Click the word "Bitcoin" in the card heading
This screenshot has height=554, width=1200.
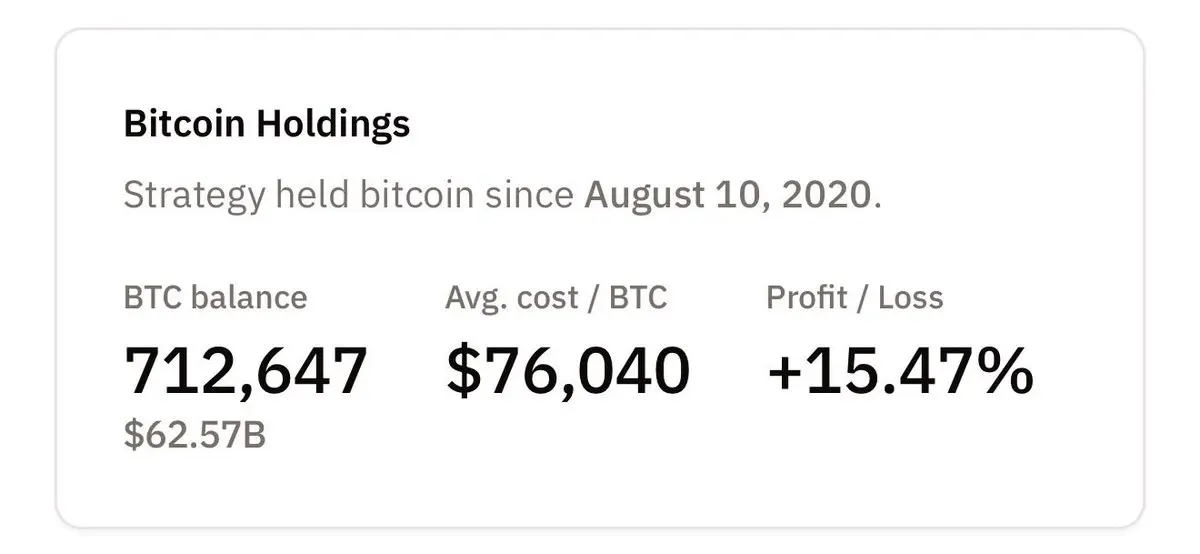(184, 124)
